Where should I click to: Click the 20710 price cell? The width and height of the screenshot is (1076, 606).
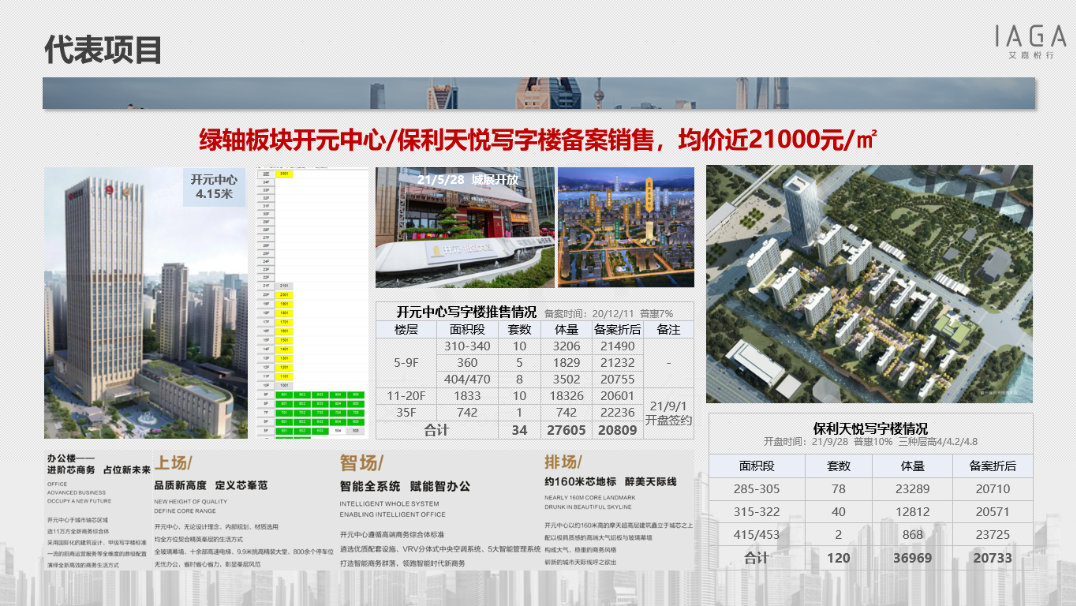pyautogui.click(x=993, y=489)
